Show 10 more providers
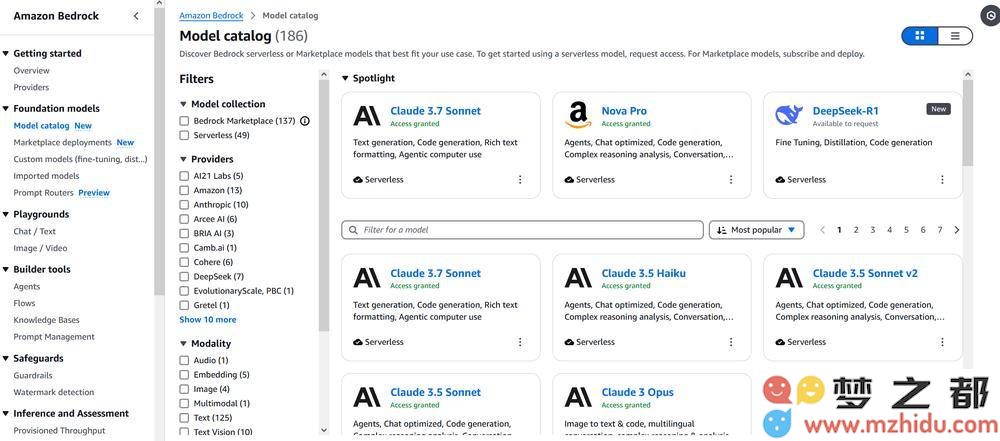 pos(207,320)
